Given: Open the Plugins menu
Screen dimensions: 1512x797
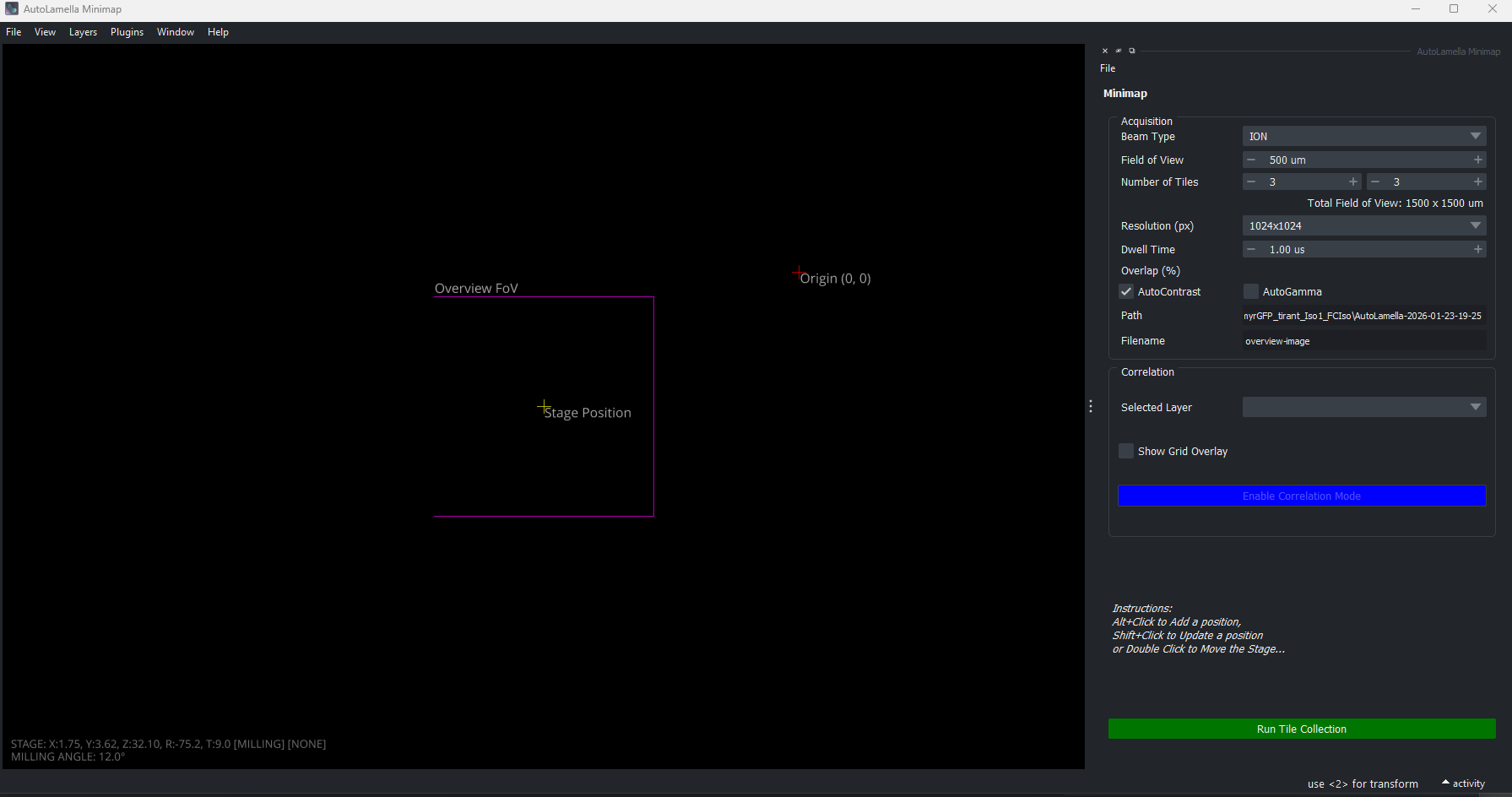Looking at the screenshot, I should pyautogui.click(x=127, y=32).
